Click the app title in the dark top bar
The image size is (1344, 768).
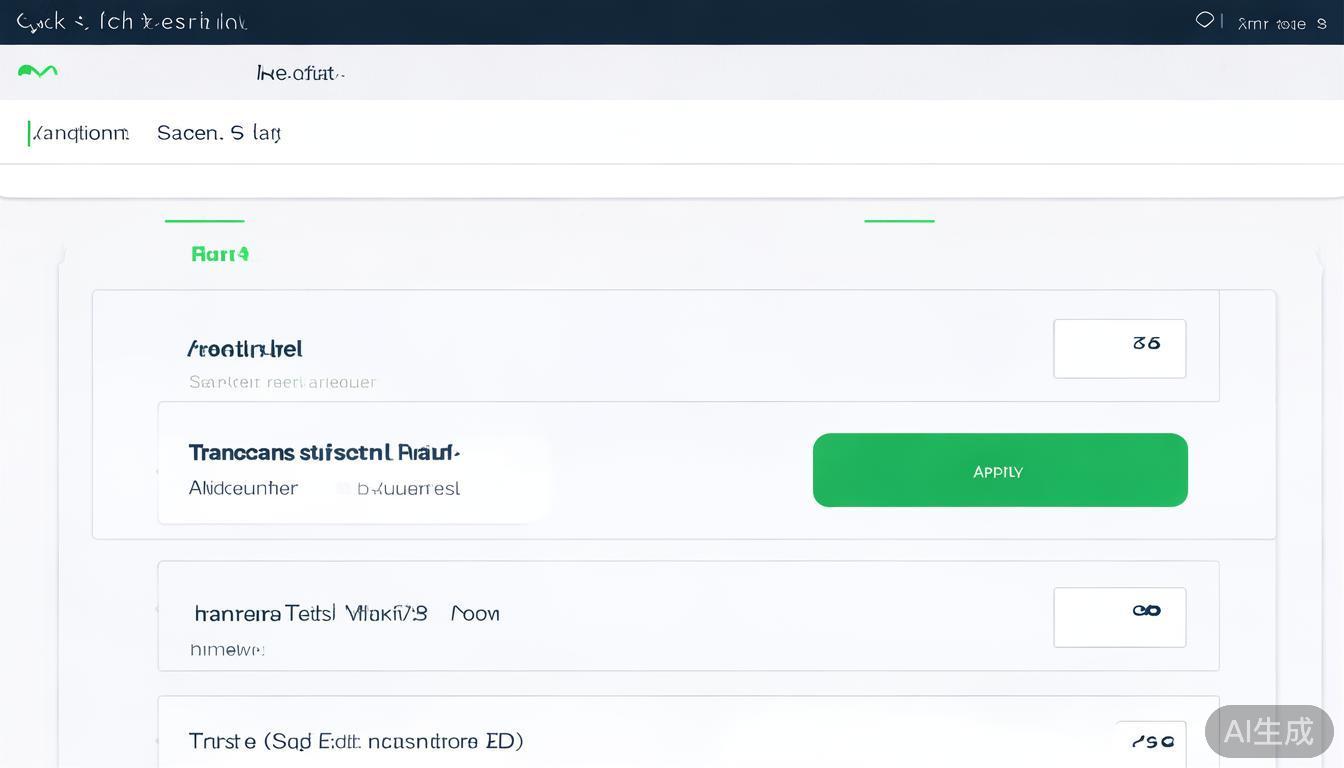click(132, 22)
